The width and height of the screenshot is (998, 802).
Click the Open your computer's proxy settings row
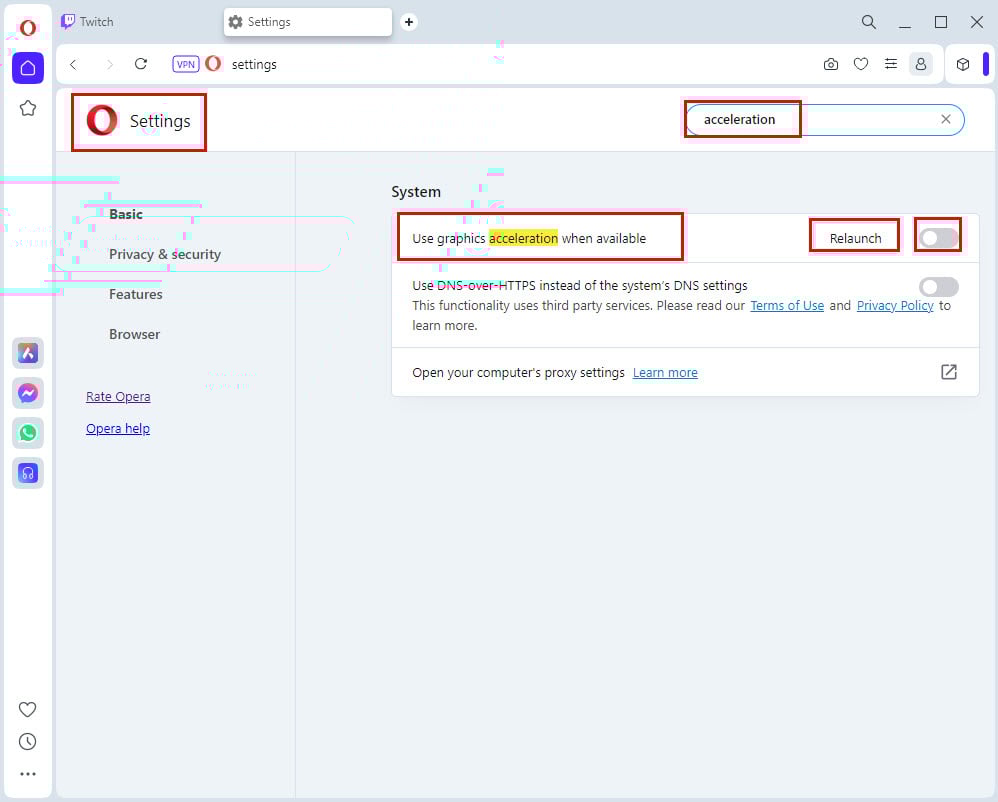[x=685, y=372]
